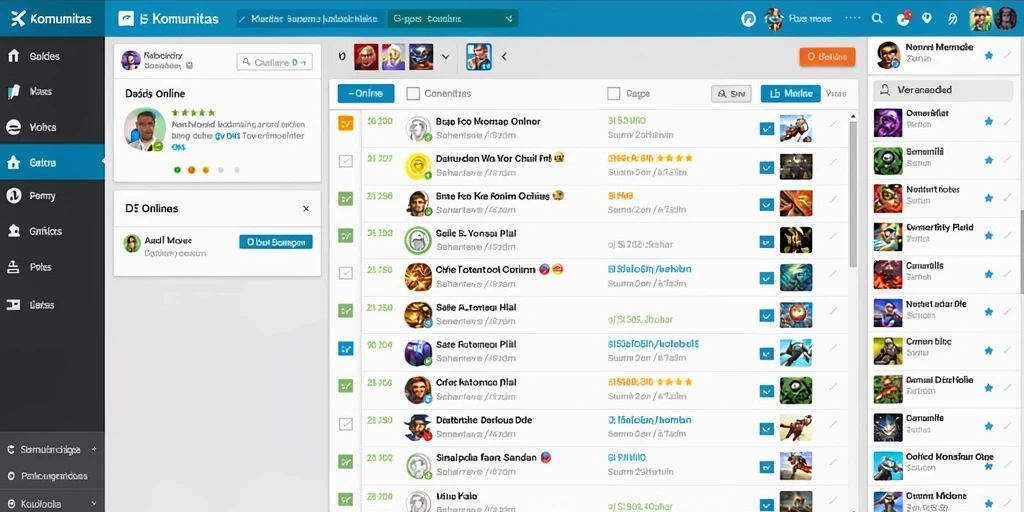The image size is (1024, 512).
Task: Click the blue "Online" filter button
Action: pos(366,93)
